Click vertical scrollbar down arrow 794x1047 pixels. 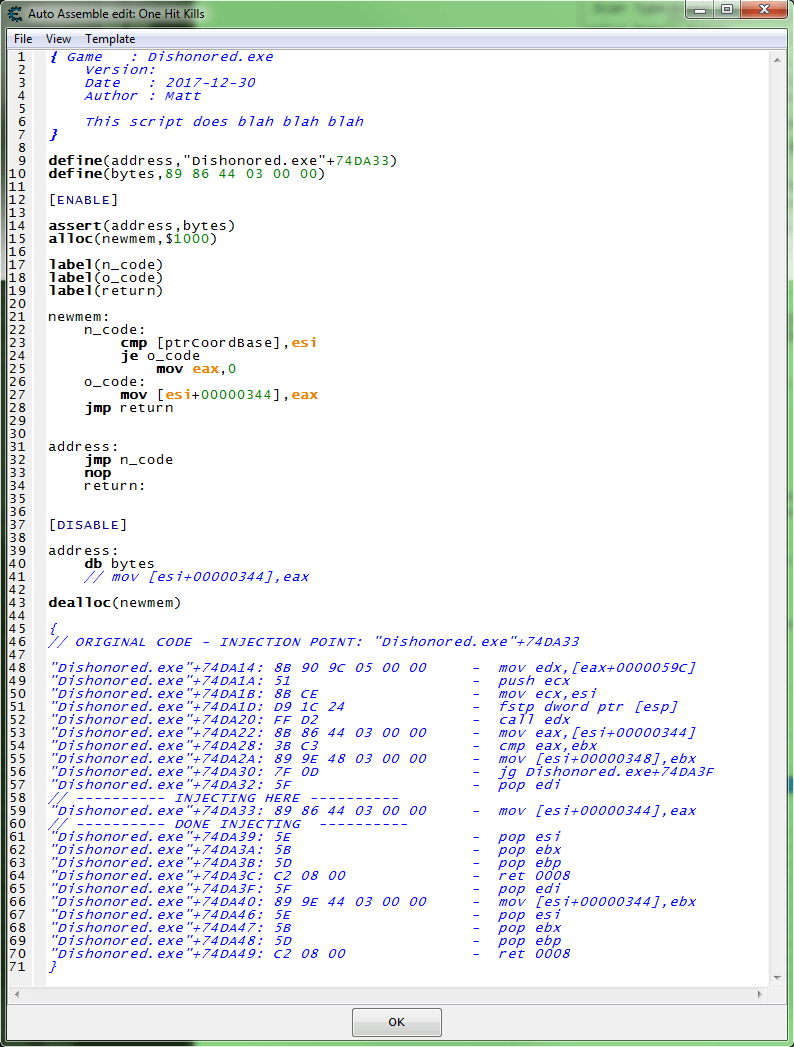coord(777,978)
